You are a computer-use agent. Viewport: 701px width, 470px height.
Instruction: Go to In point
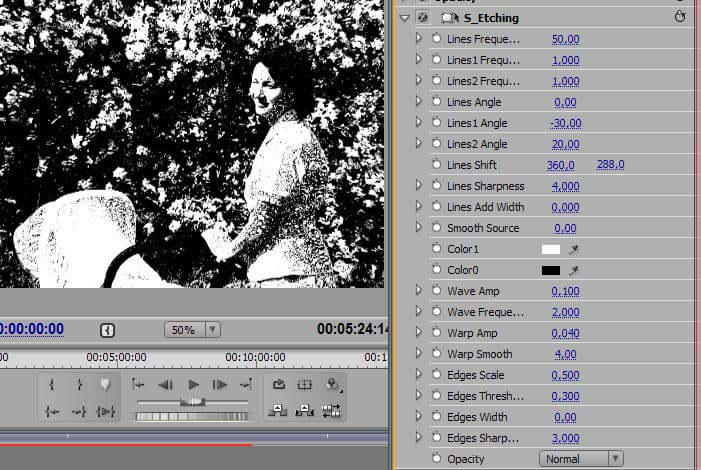[52, 411]
